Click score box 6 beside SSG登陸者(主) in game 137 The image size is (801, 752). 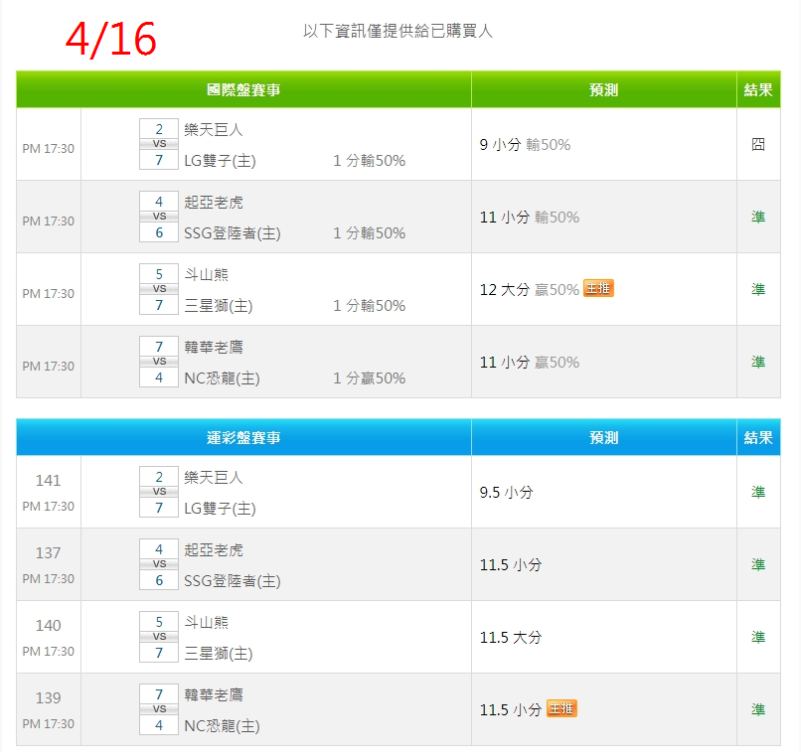(159, 580)
